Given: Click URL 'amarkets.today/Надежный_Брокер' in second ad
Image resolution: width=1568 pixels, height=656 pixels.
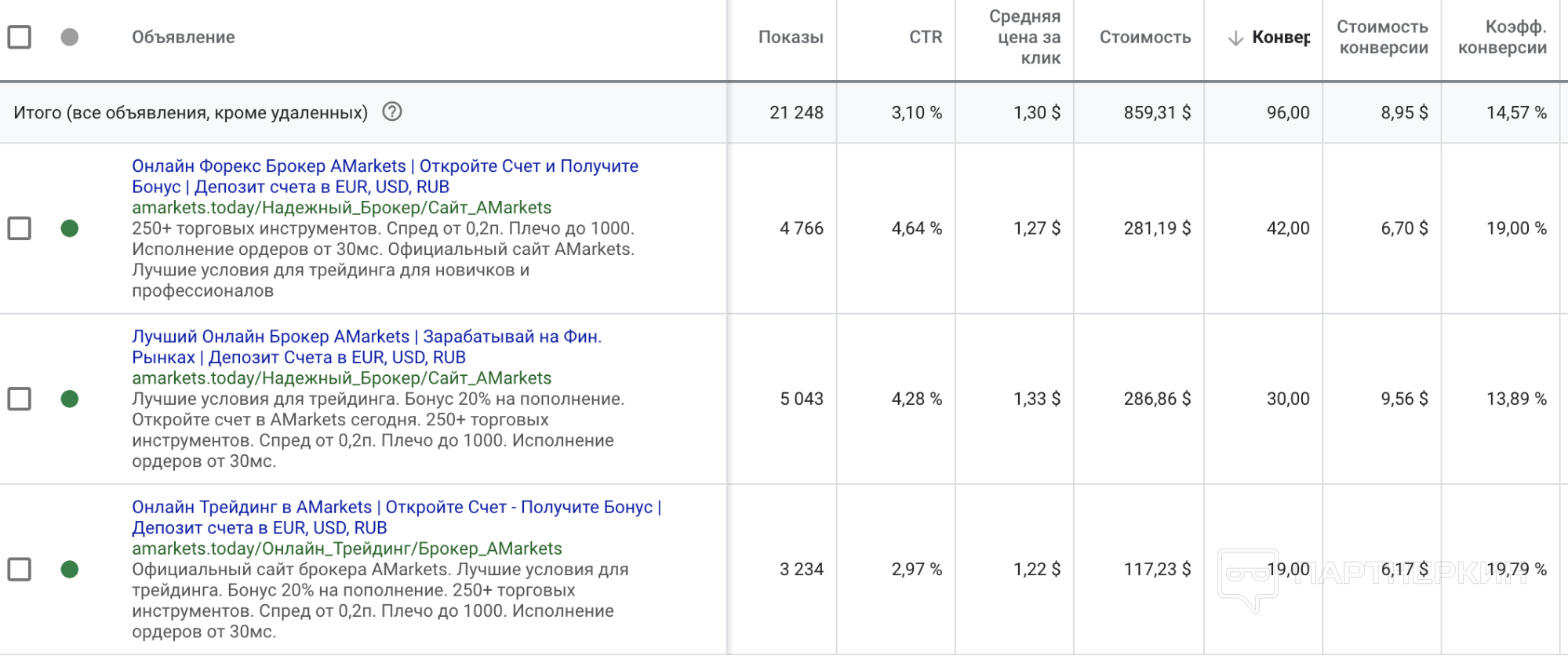Looking at the screenshot, I should point(342,377).
